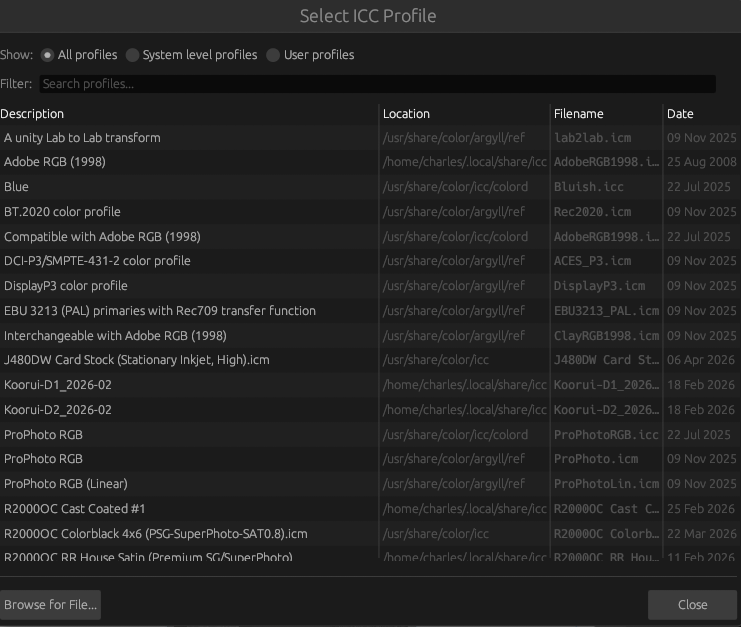
Task: Select the User profiles radio button
Action: coord(274,55)
